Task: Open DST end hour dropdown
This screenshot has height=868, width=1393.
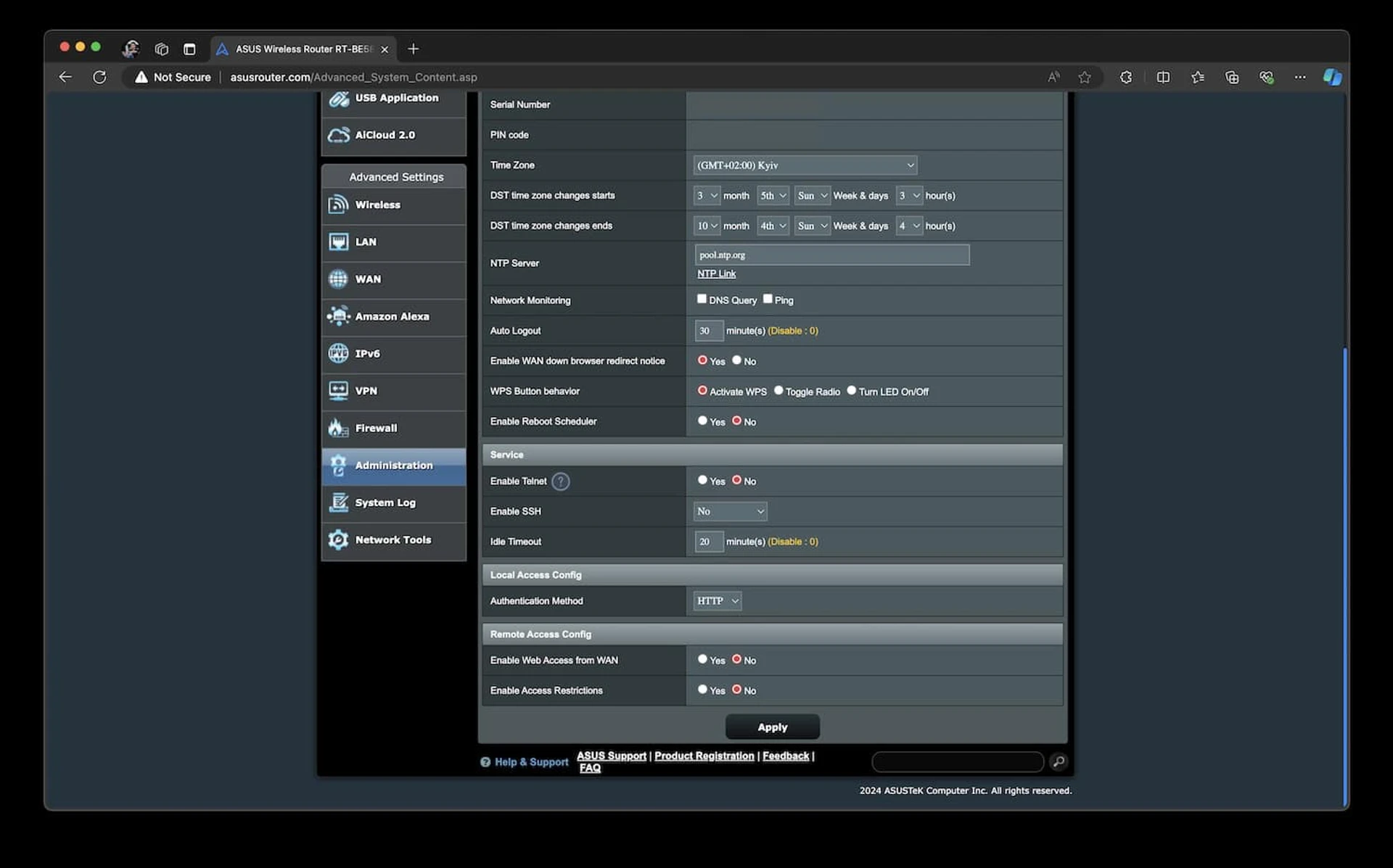Action: coord(909,226)
